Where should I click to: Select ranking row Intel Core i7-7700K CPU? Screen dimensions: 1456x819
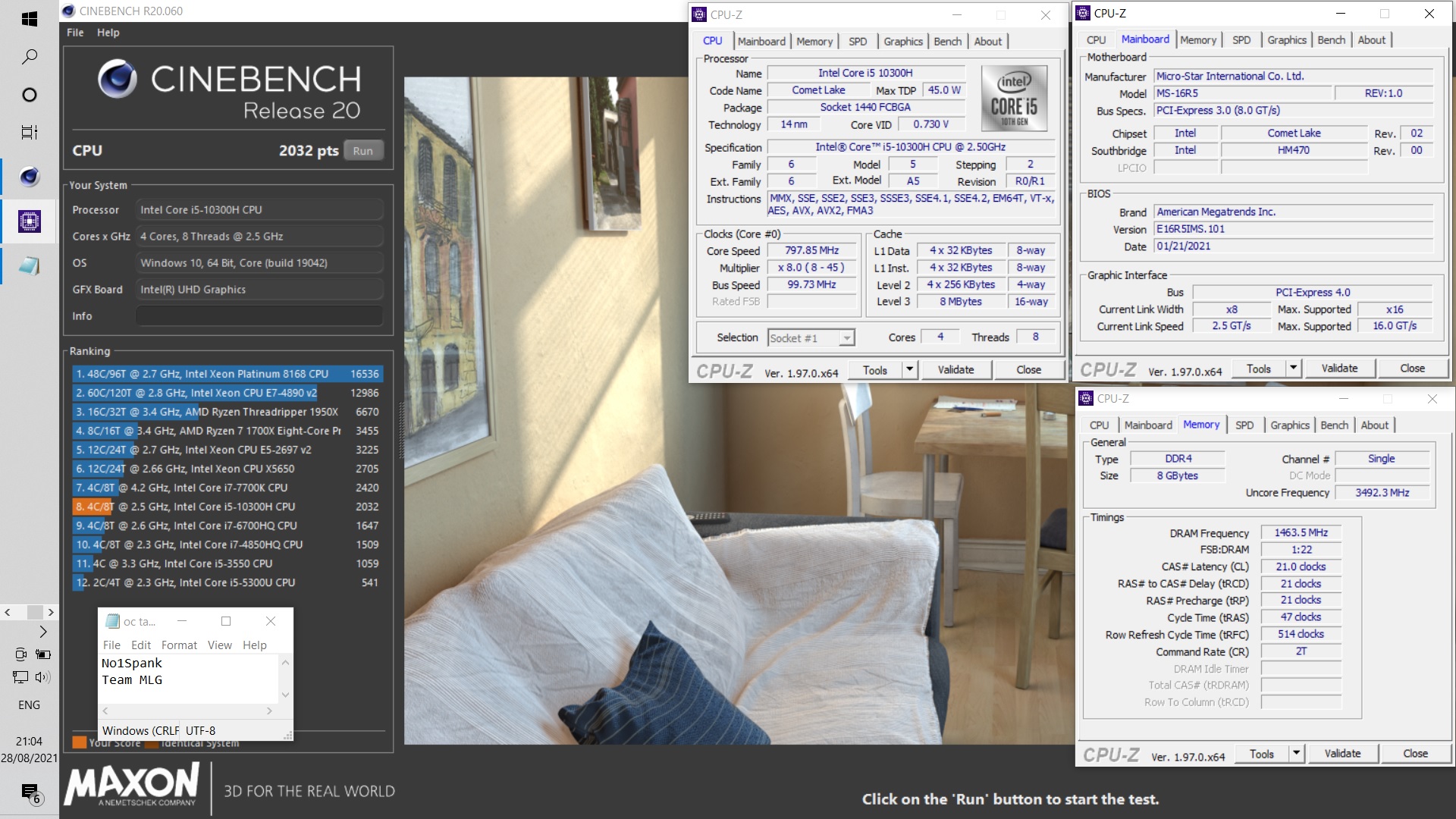point(227,488)
